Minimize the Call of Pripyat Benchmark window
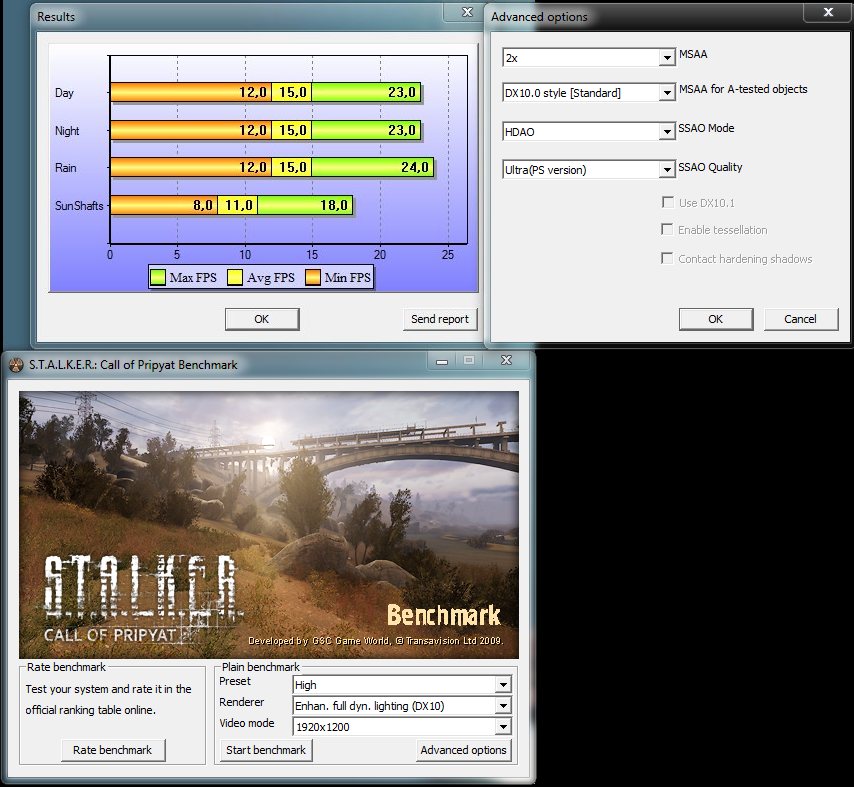The image size is (854, 787). [x=442, y=361]
